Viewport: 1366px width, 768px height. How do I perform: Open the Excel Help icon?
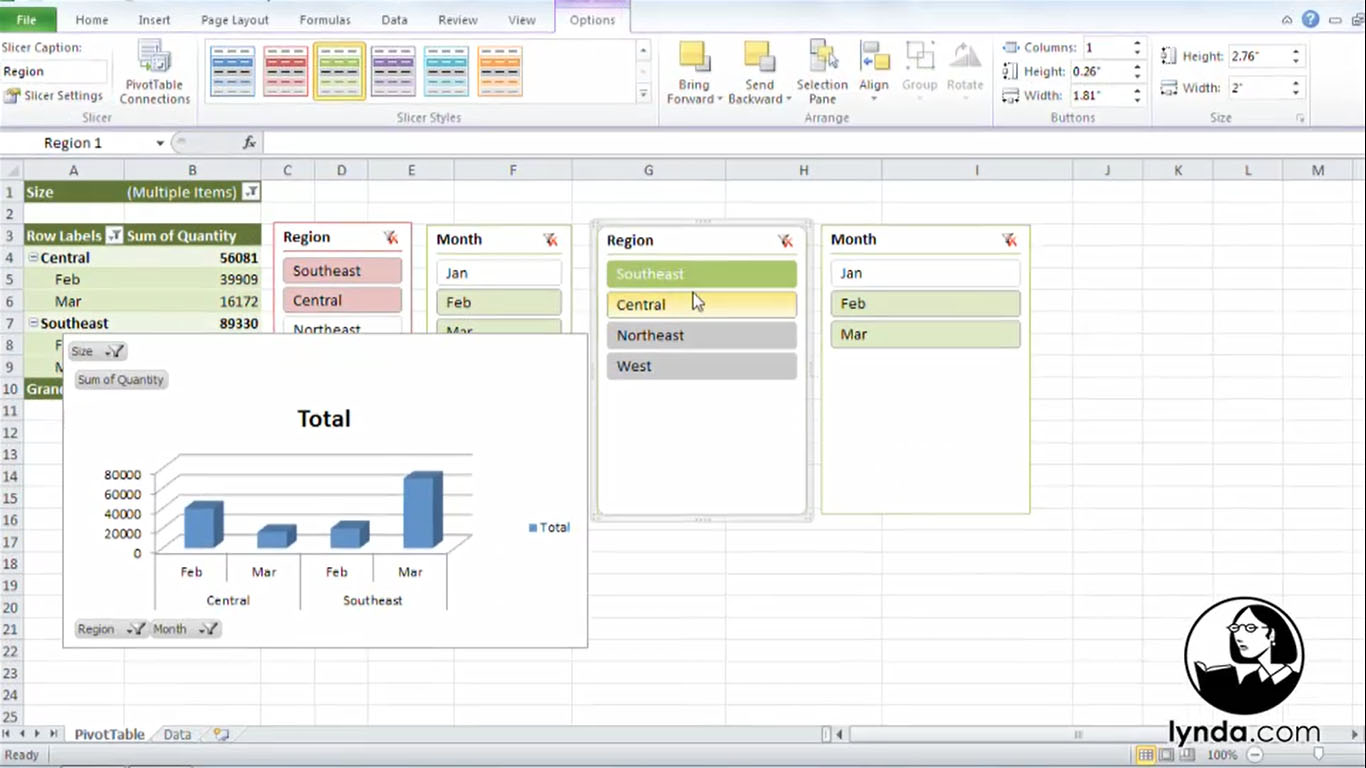pos(1310,19)
